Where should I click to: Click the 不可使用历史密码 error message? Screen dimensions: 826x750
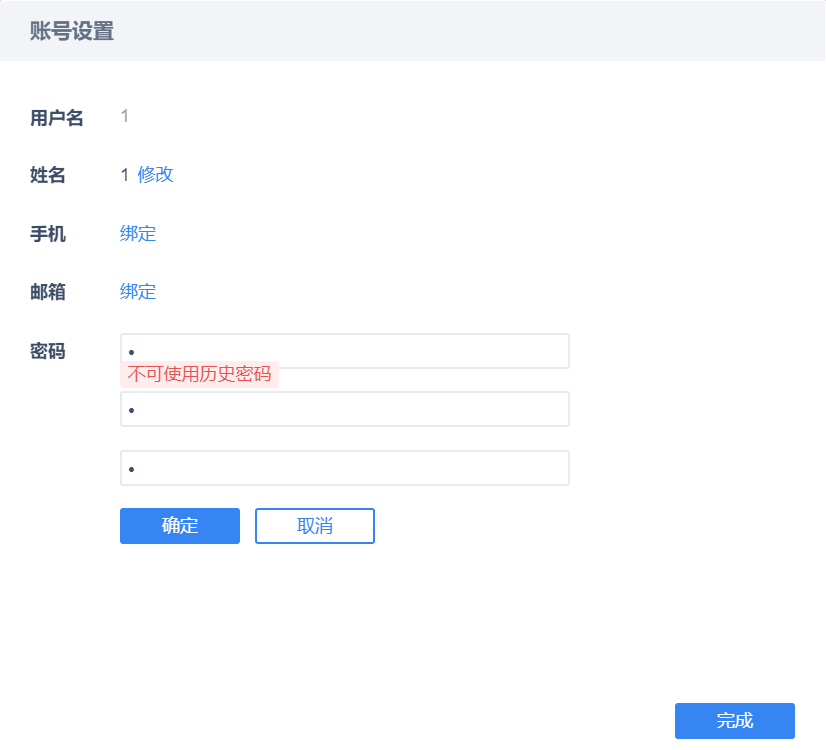coord(199,375)
